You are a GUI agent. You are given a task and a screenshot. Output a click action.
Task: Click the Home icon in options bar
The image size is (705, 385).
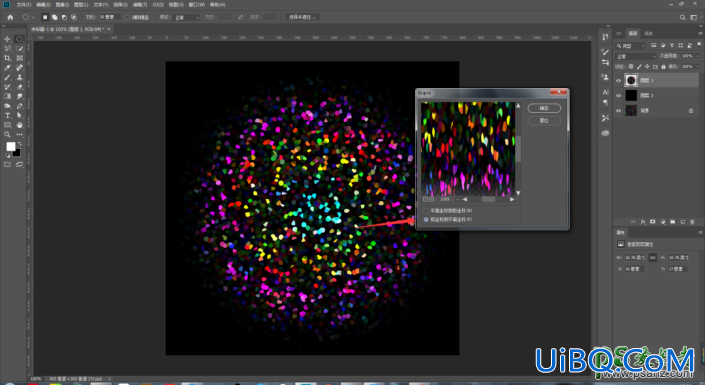10,17
